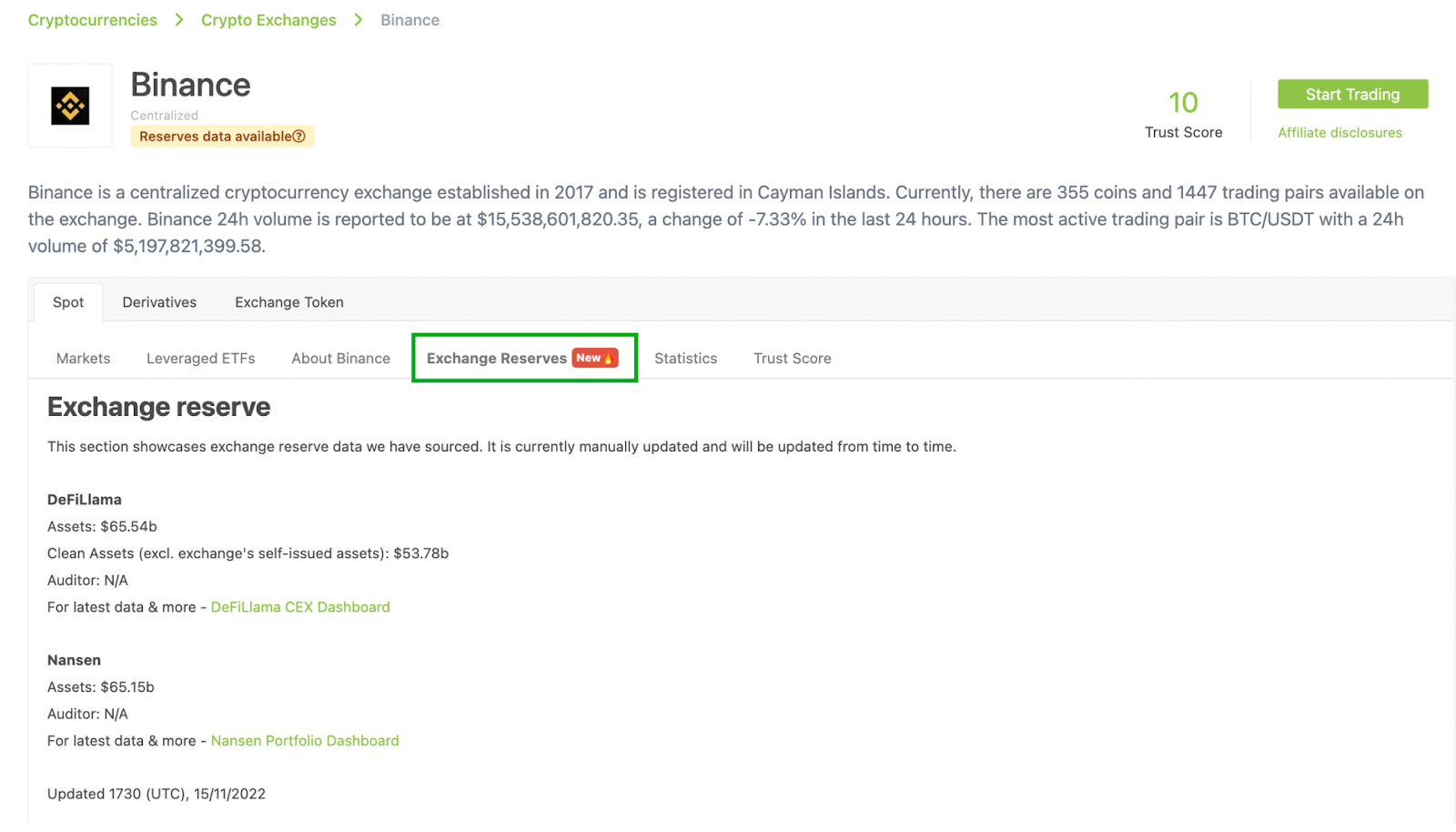Viewport: 1456px width, 832px height.
Task: Click the Start Trading button
Action: pyautogui.click(x=1352, y=94)
